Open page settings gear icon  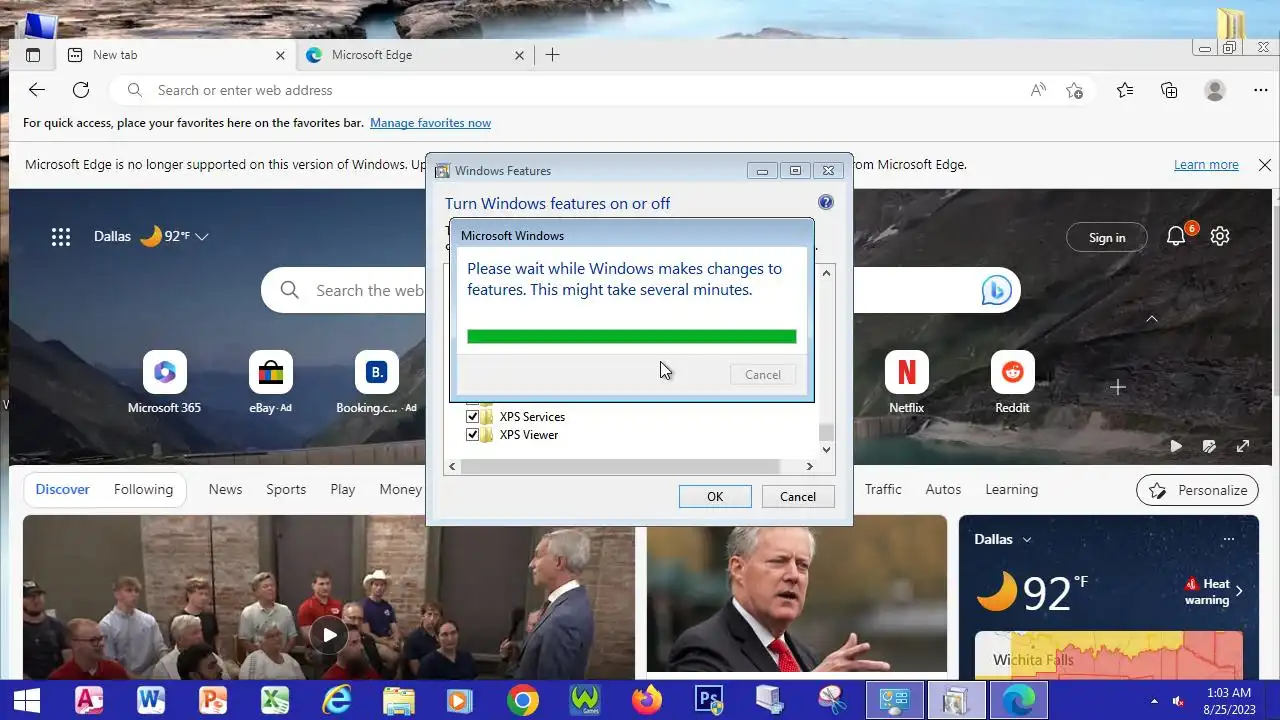1220,237
